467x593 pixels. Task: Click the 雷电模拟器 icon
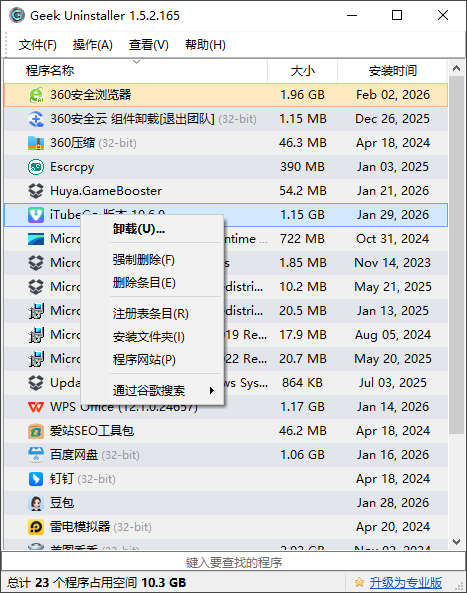[36, 527]
